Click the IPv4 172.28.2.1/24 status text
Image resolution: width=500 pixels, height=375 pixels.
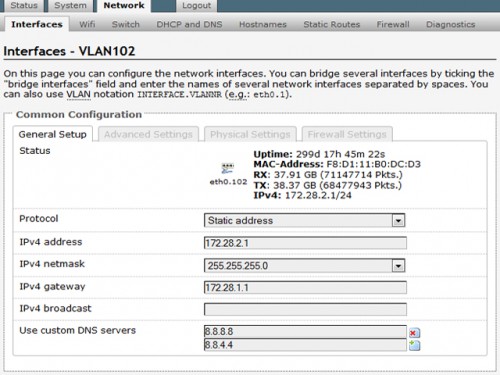(302, 195)
